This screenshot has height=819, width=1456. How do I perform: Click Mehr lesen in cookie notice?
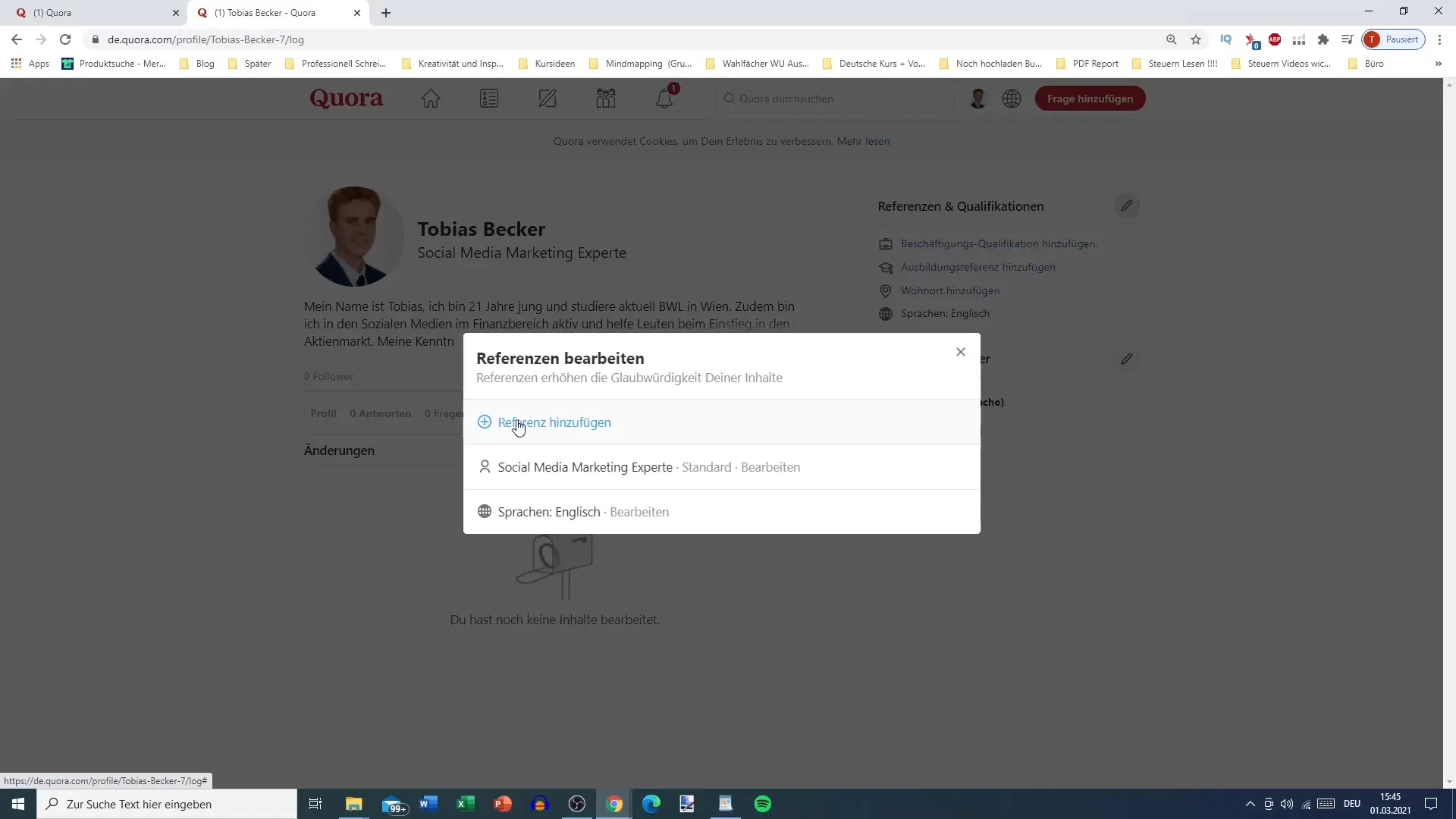click(x=863, y=141)
